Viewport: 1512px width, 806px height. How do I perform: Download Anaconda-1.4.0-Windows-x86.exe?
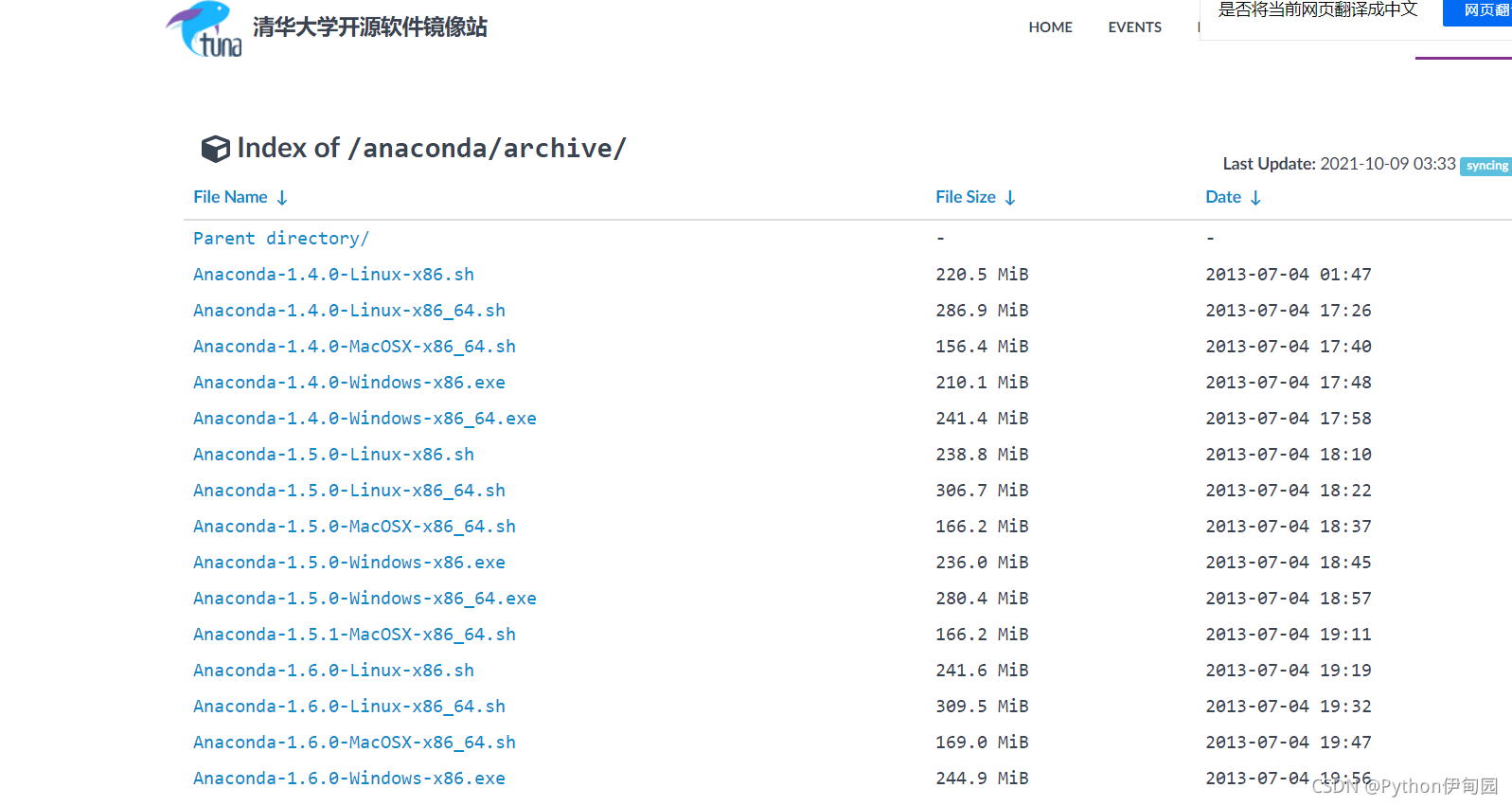[349, 383]
